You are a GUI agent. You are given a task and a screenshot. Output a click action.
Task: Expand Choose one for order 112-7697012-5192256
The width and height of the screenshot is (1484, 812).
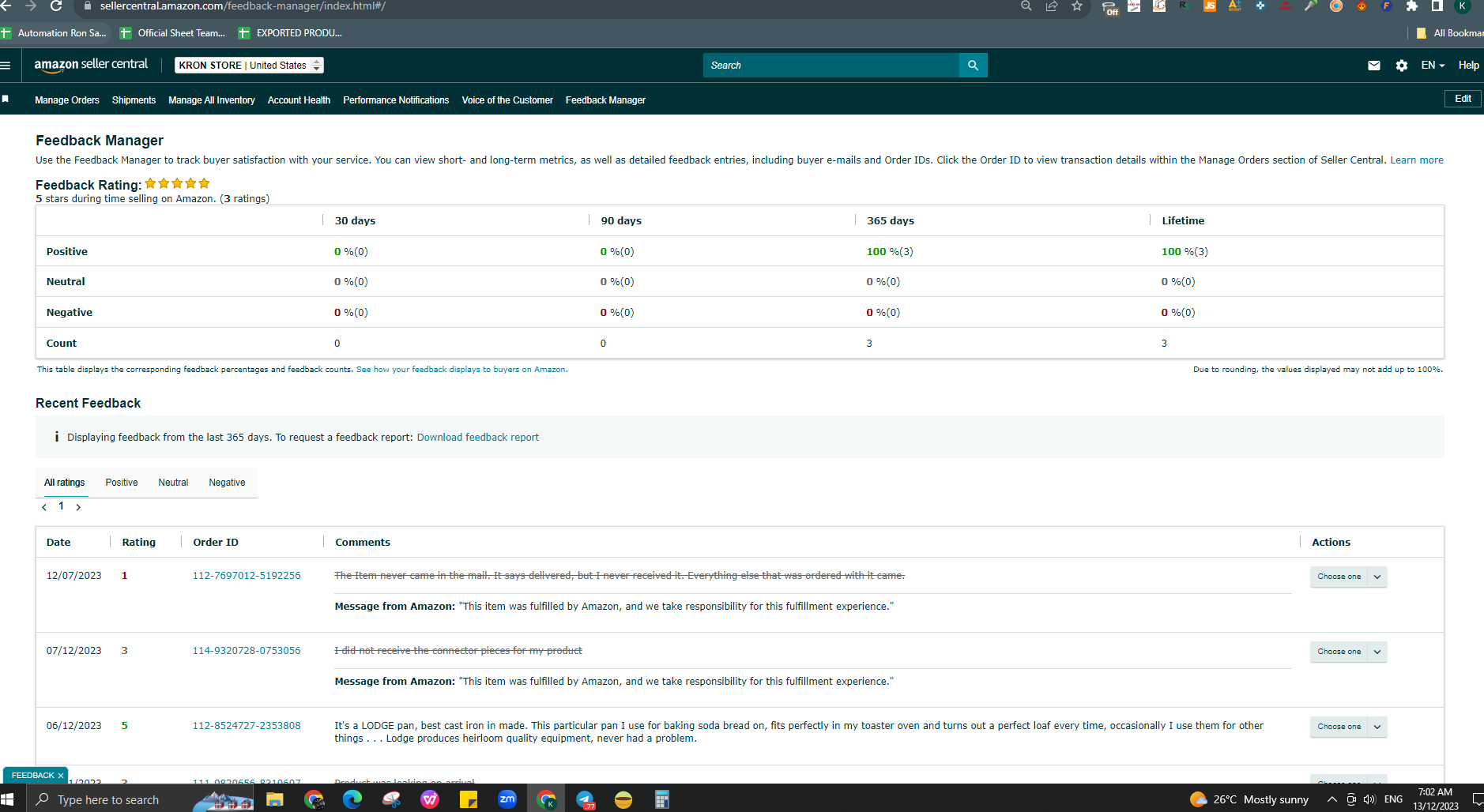click(1348, 577)
